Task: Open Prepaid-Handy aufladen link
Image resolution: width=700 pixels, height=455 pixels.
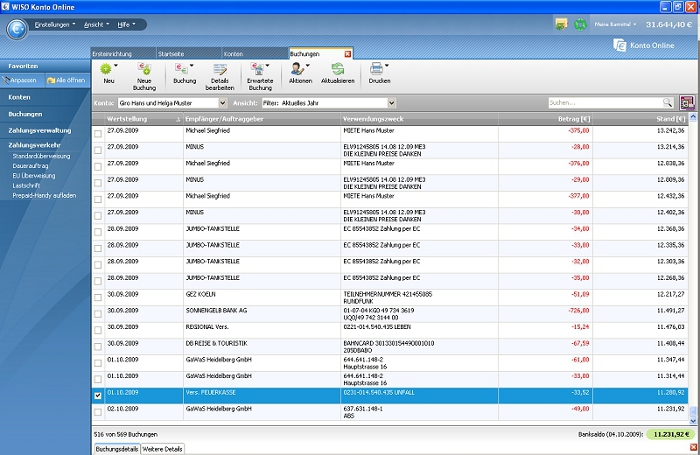Action: pyautogui.click(x=44, y=196)
